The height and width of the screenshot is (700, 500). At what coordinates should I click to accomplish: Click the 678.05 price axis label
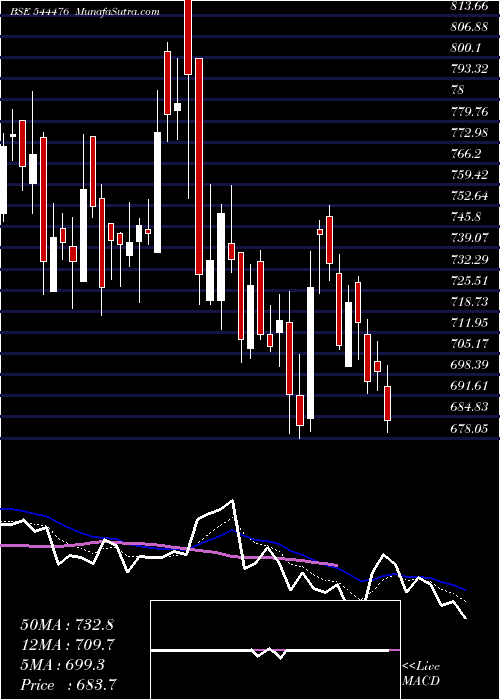click(469, 428)
